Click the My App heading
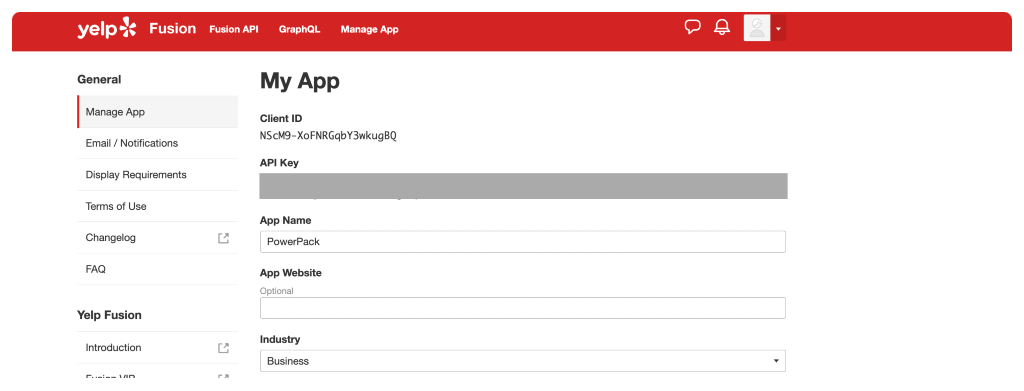 (x=300, y=82)
